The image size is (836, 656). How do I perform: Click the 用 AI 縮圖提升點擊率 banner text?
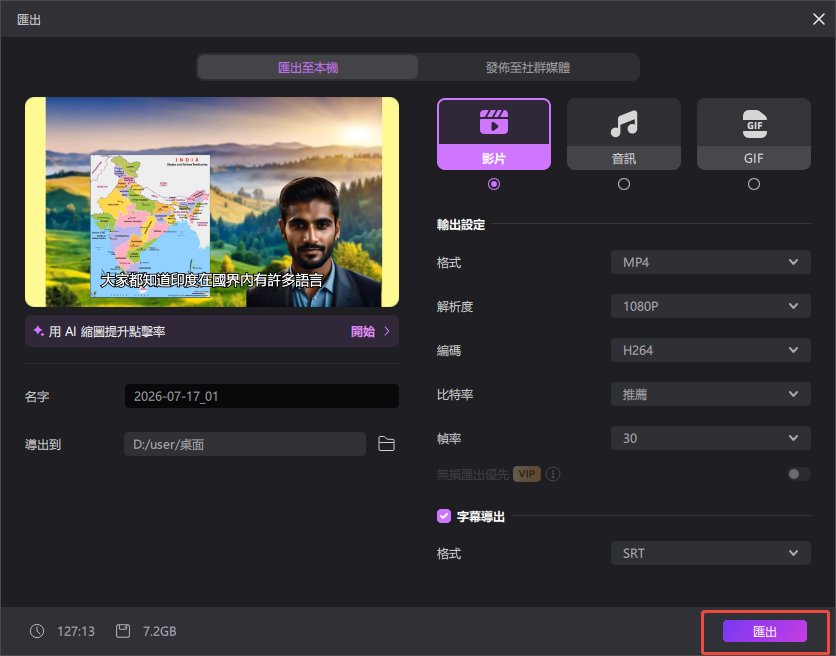pyautogui.click(x=107, y=331)
